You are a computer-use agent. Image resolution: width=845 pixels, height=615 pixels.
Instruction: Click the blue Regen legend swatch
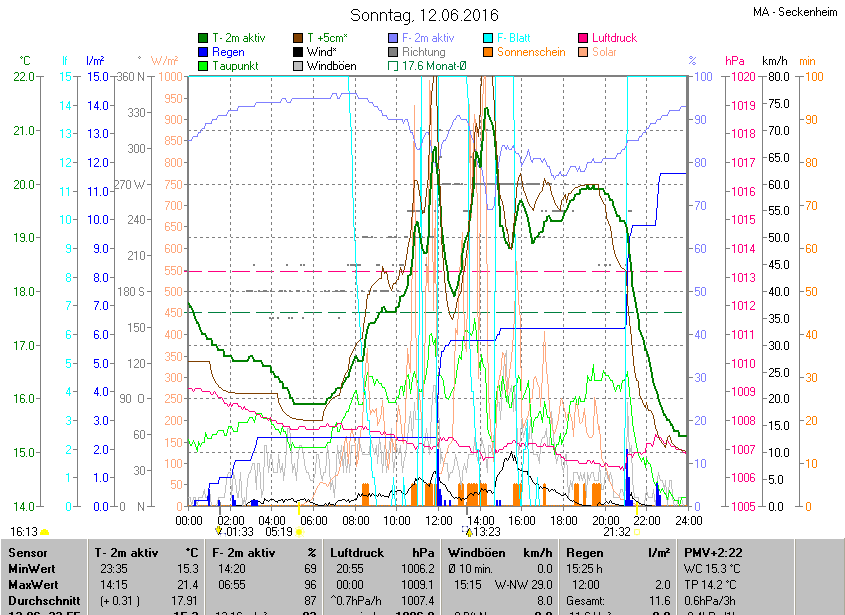coord(203,52)
